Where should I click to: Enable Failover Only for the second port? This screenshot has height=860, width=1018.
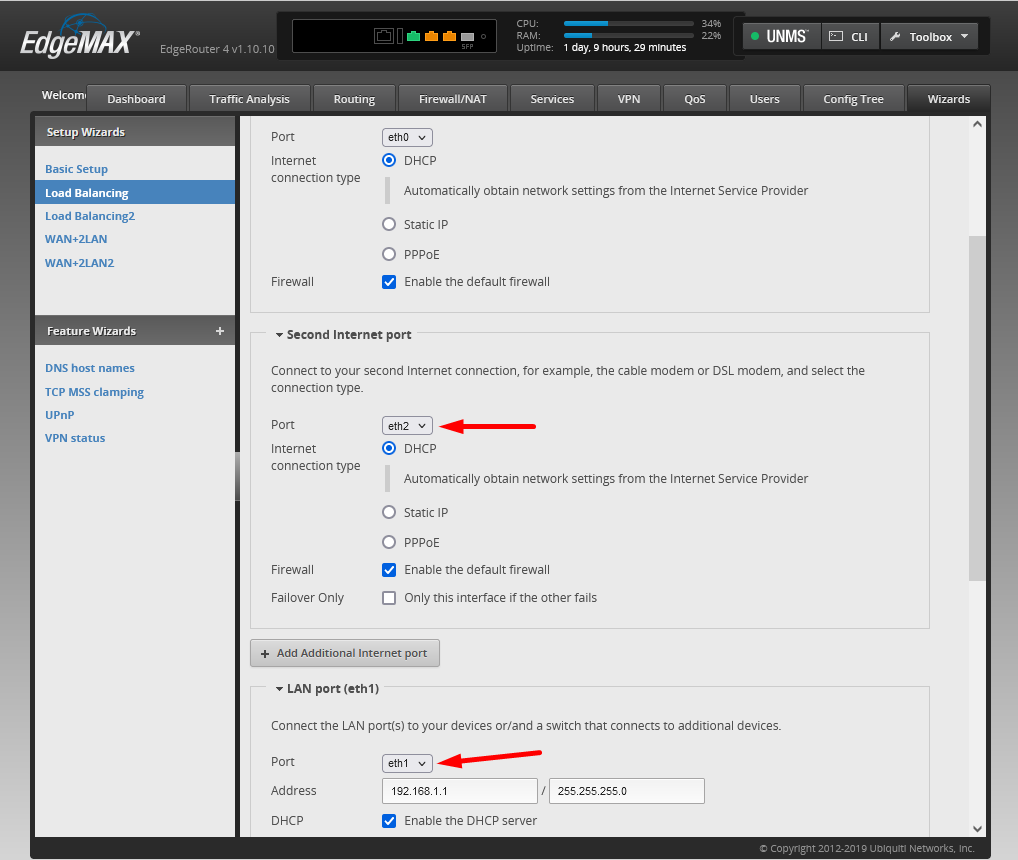click(389, 598)
